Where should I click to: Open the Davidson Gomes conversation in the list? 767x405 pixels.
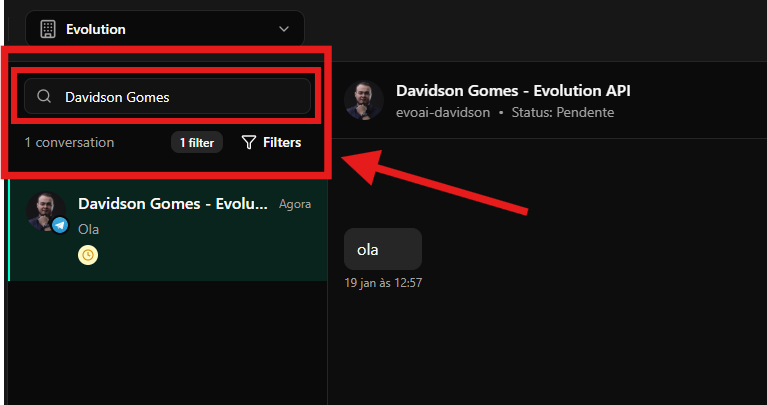click(168, 230)
